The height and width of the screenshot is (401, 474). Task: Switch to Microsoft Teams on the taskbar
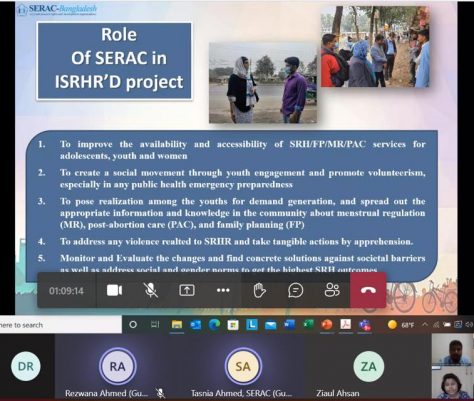point(365,325)
